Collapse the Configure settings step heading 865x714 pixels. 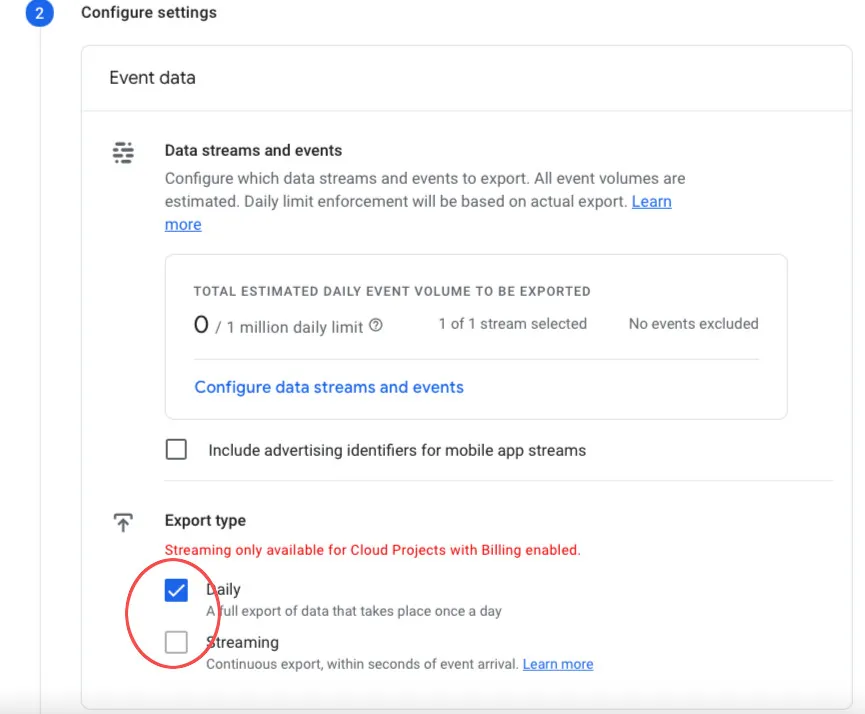149,13
